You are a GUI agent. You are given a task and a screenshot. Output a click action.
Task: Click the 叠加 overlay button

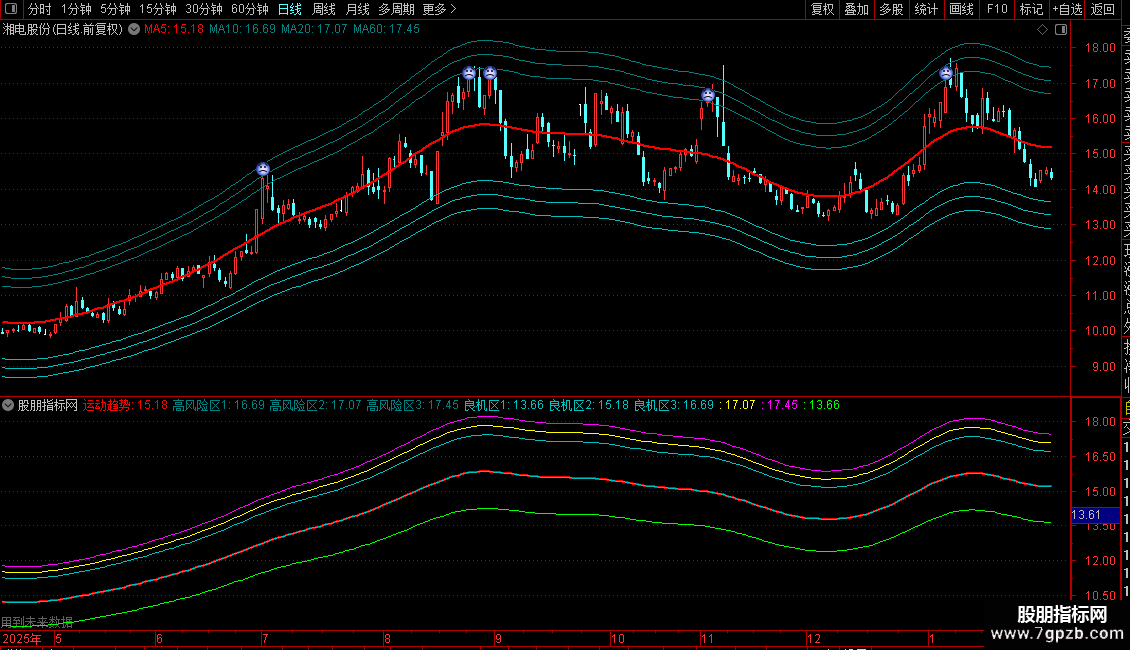click(x=856, y=9)
